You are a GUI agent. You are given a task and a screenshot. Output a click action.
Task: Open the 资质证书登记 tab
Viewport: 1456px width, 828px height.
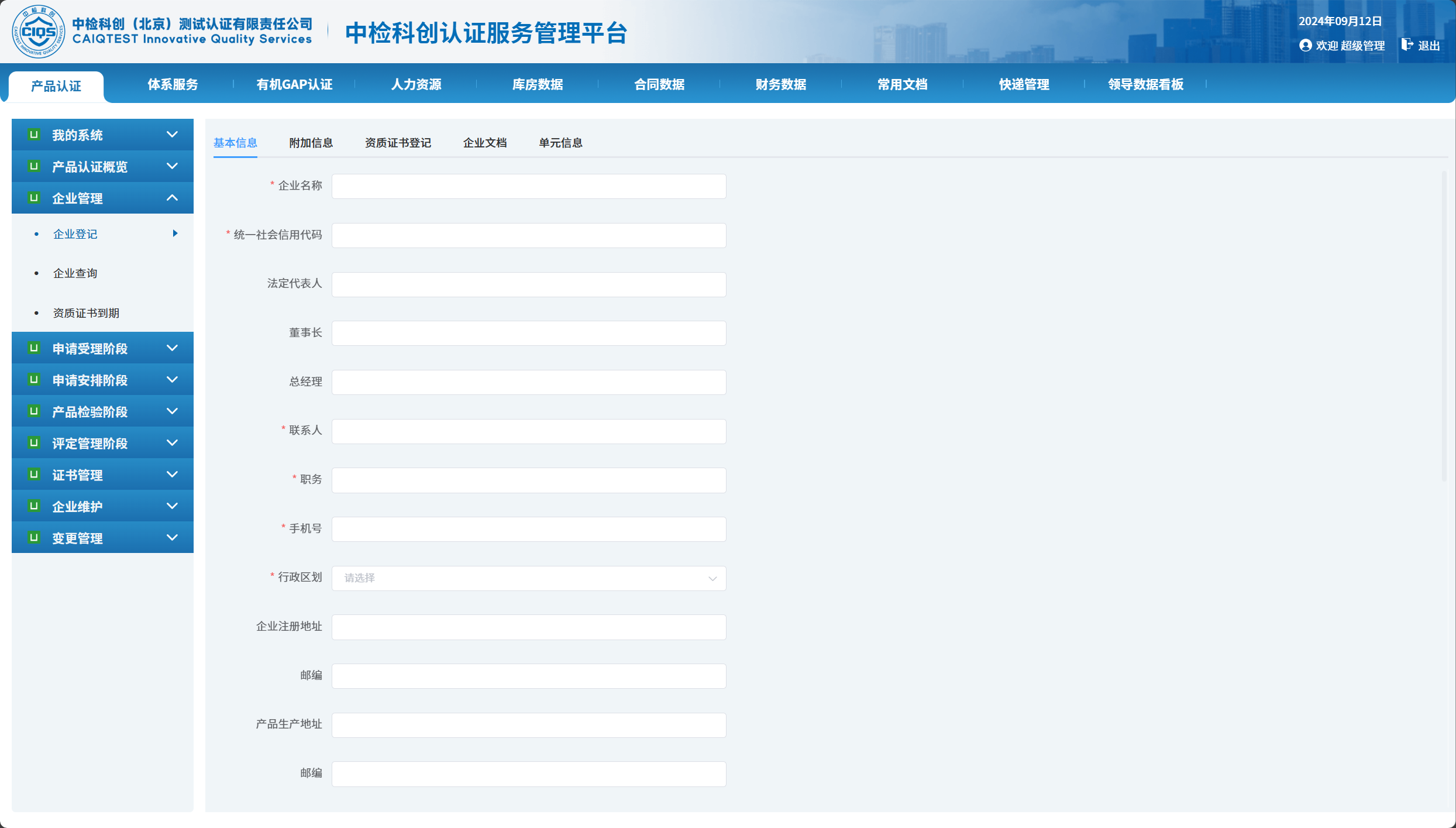398,143
